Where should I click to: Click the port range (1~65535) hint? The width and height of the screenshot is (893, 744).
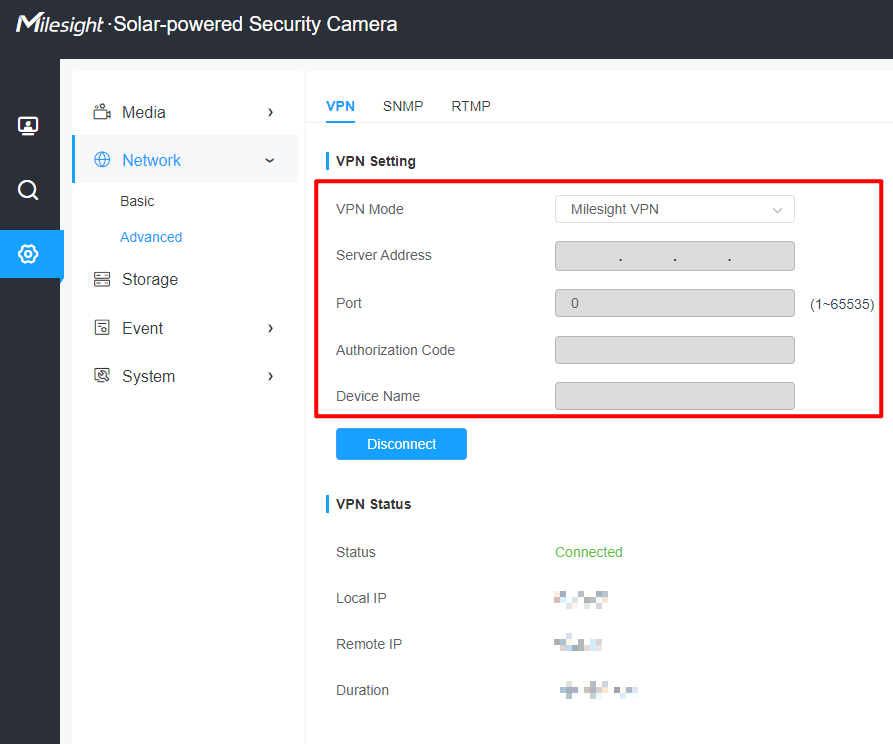coord(842,304)
